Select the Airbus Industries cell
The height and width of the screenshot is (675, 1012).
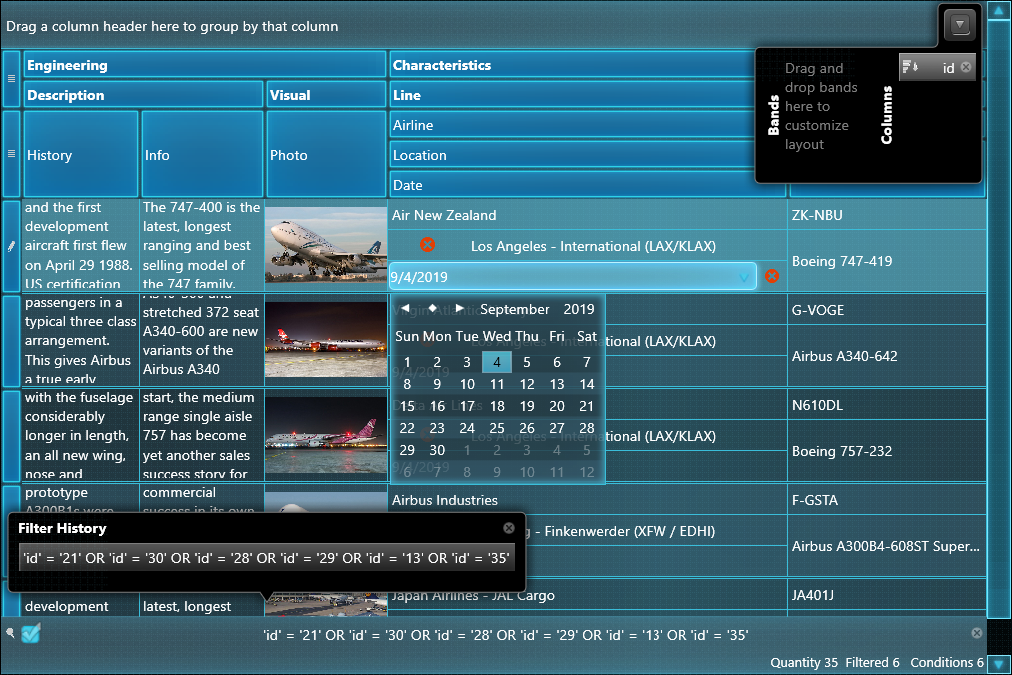click(587, 499)
